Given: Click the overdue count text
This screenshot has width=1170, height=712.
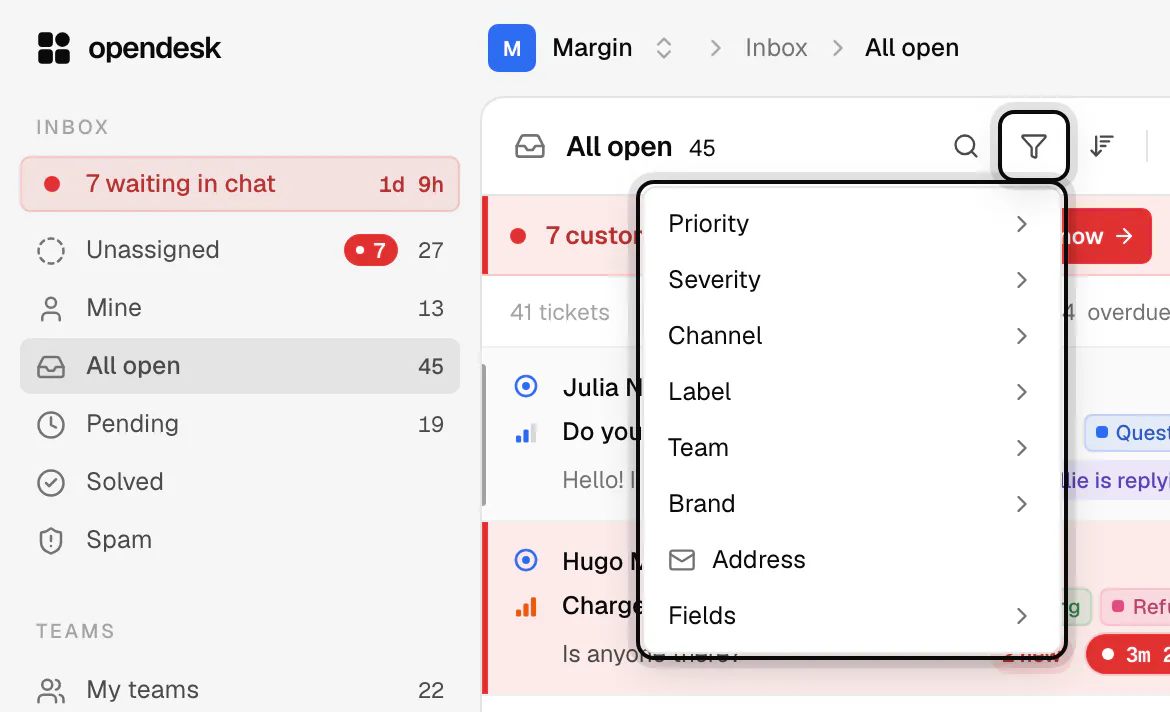Looking at the screenshot, I should coord(1116,312).
